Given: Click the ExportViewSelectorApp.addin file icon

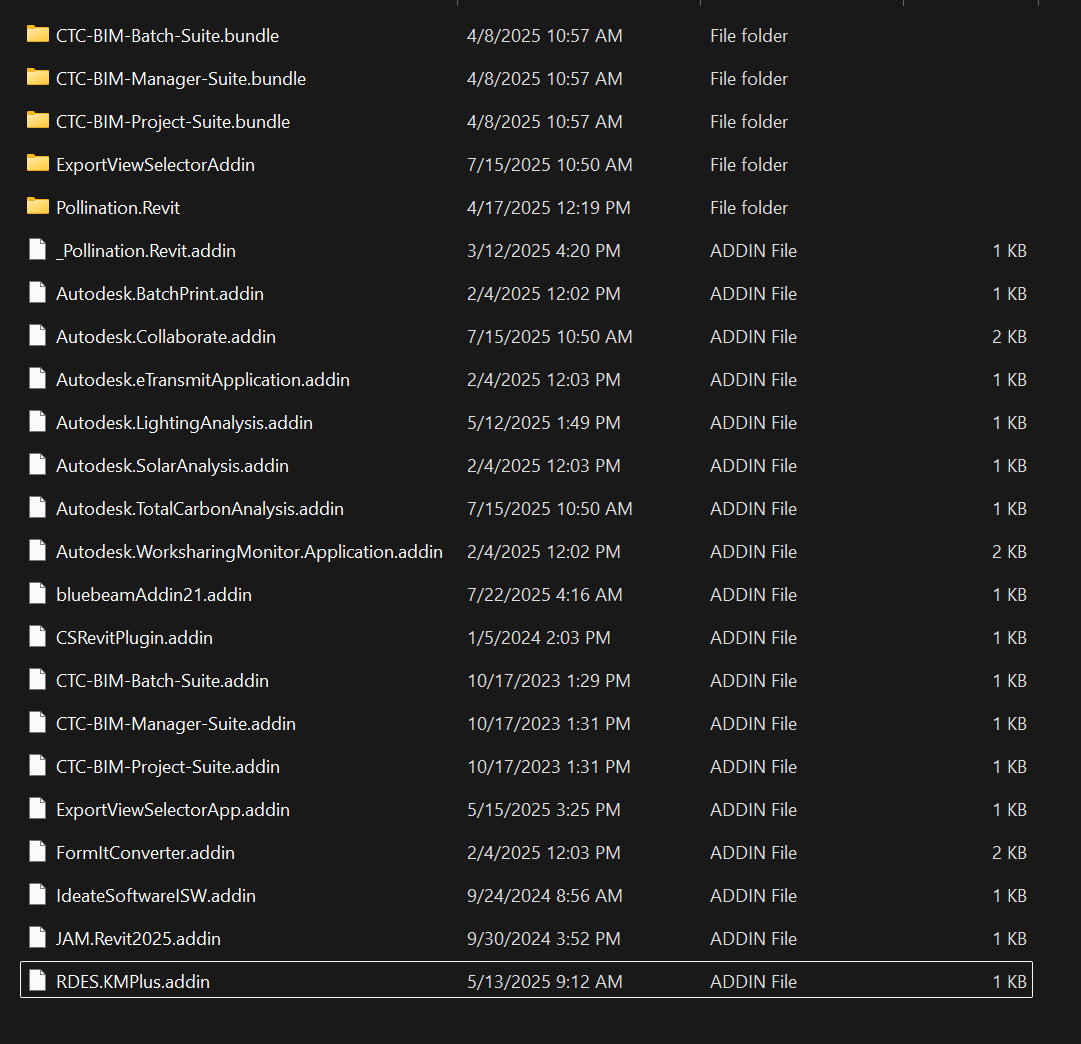Looking at the screenshot, I should click(38, 808).
